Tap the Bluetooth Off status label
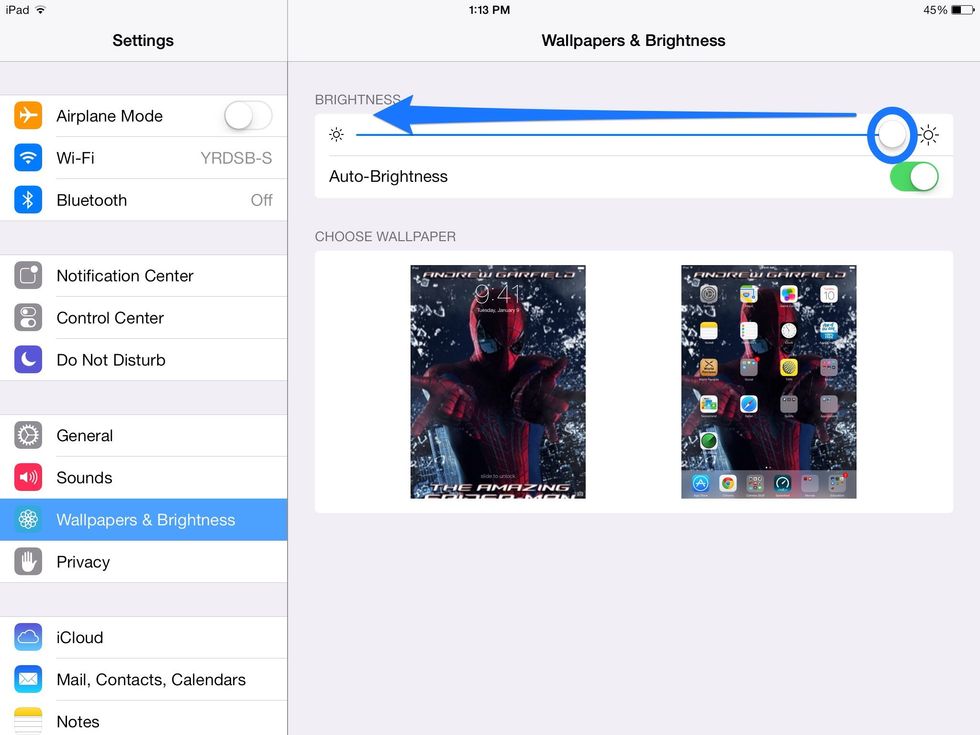Screen dimensions: 980x735 pos(261,200)
